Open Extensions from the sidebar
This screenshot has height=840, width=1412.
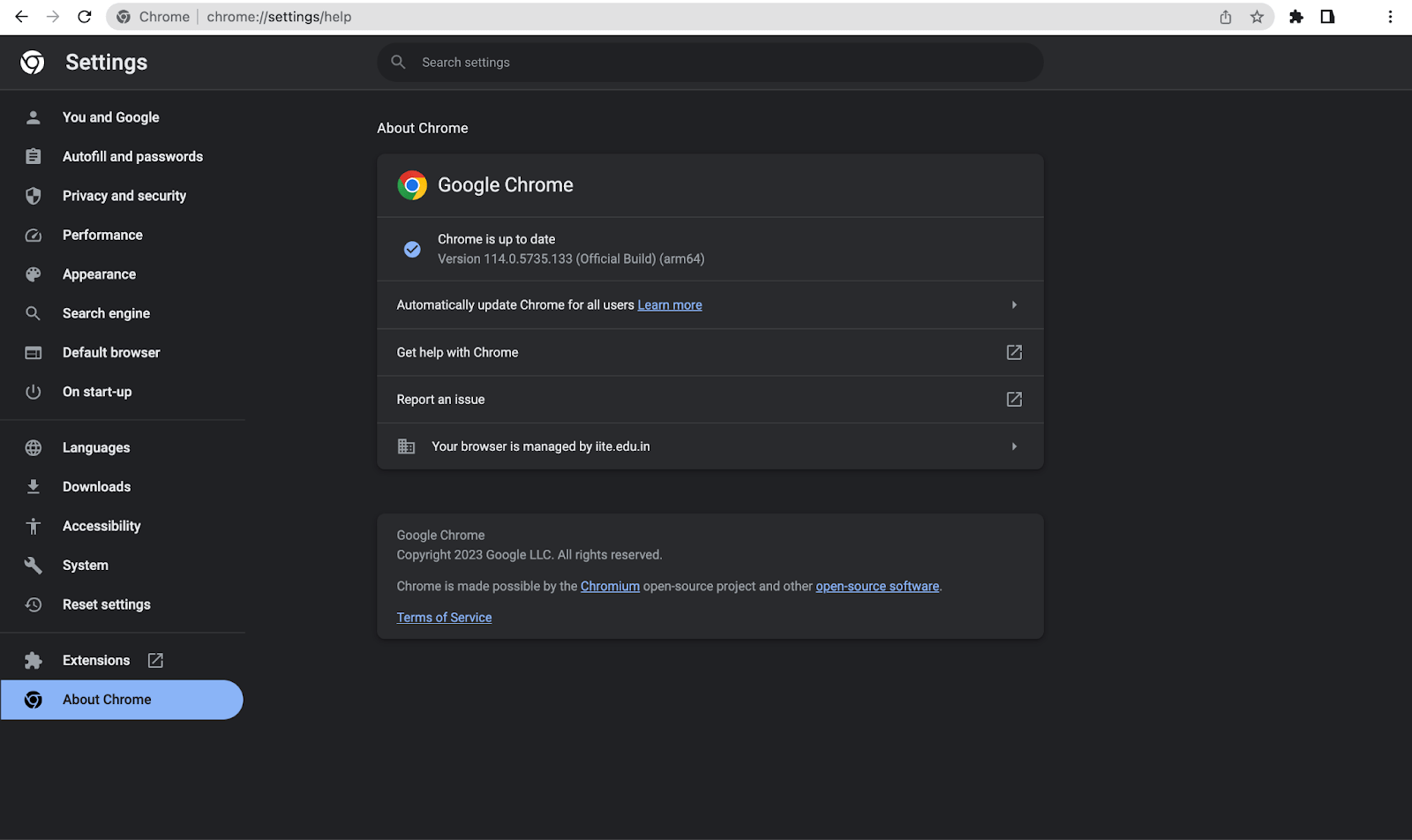pyautogui.click(x=96, y=660)
